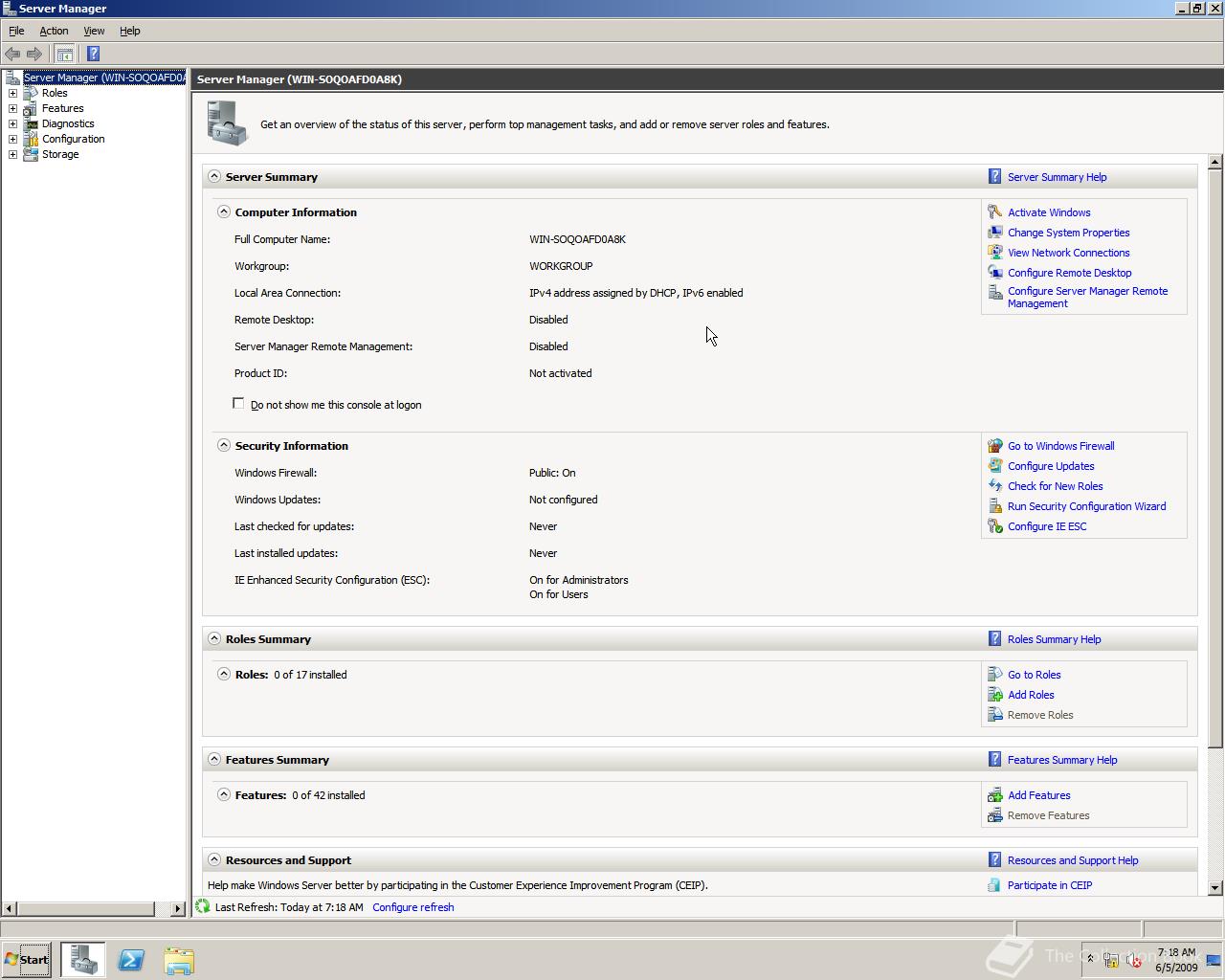The height and width of the screenshot is (980, 1225).
Task: Expand the Features tree node
Action: (12, 108)
